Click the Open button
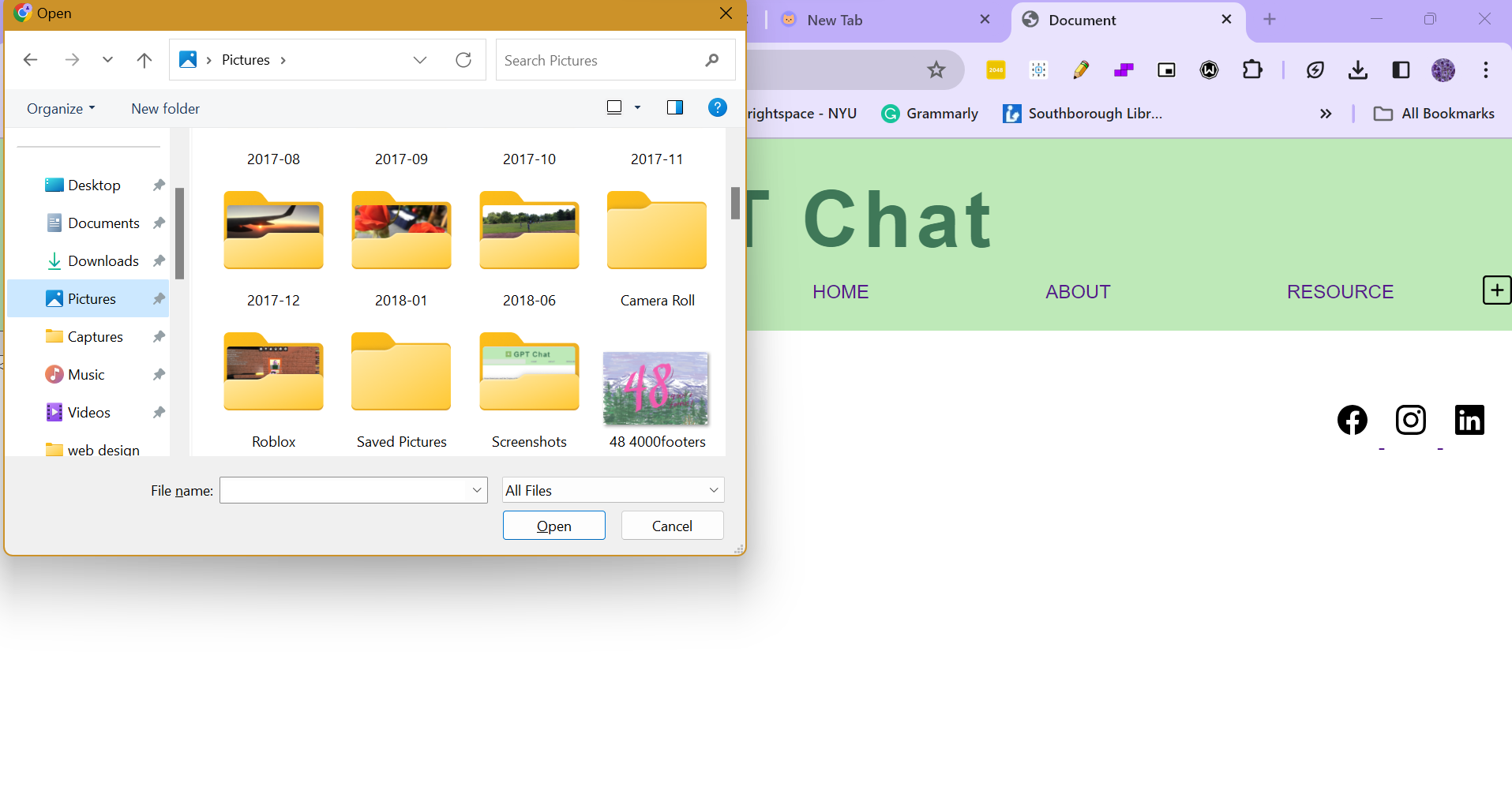 pos(553,525)
